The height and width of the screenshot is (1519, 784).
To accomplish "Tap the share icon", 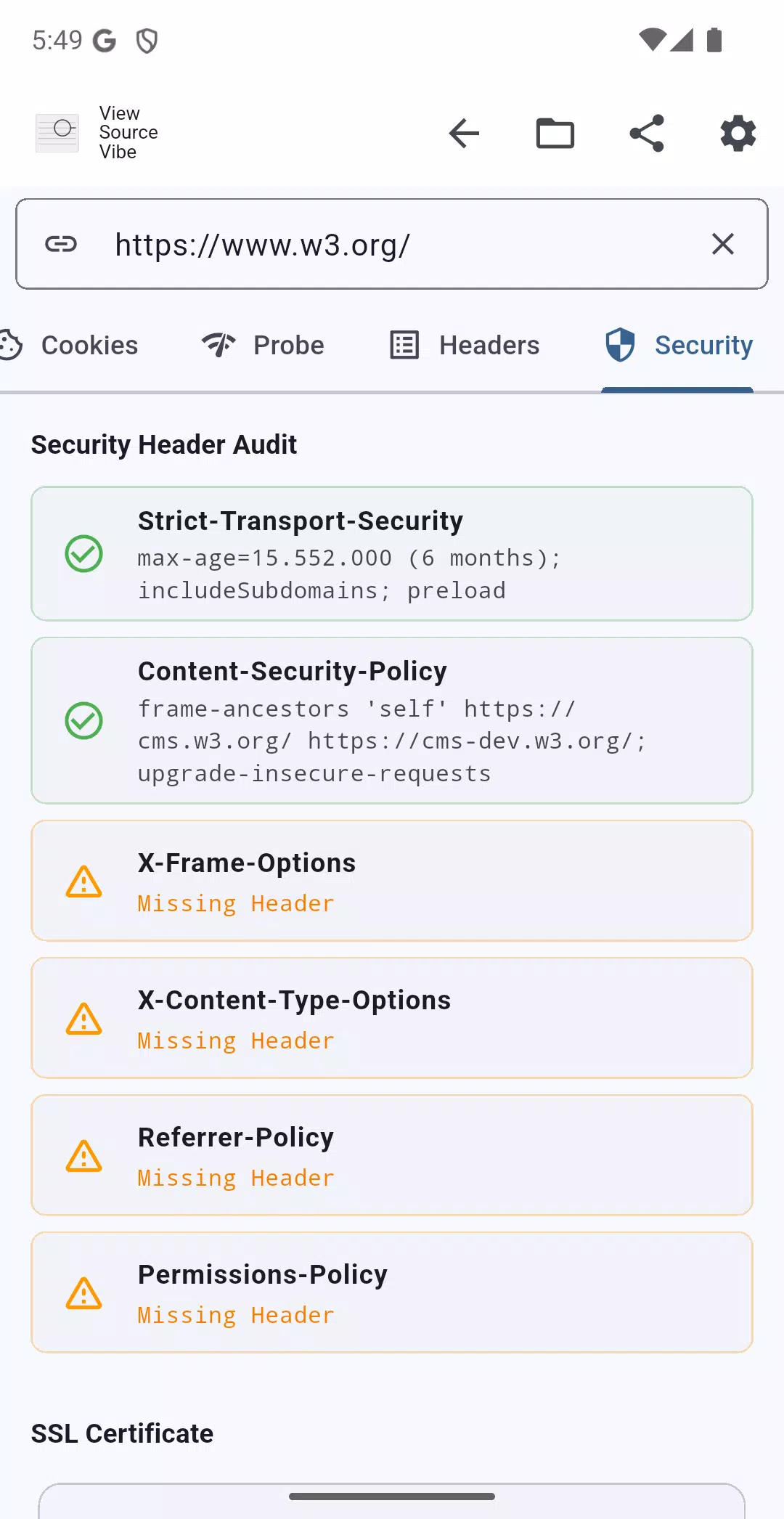I will pyautogui.click(x=647, y=133).
